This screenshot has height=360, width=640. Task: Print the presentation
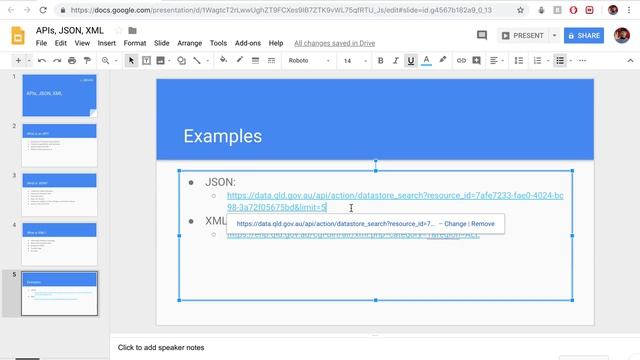coord(72,61)
